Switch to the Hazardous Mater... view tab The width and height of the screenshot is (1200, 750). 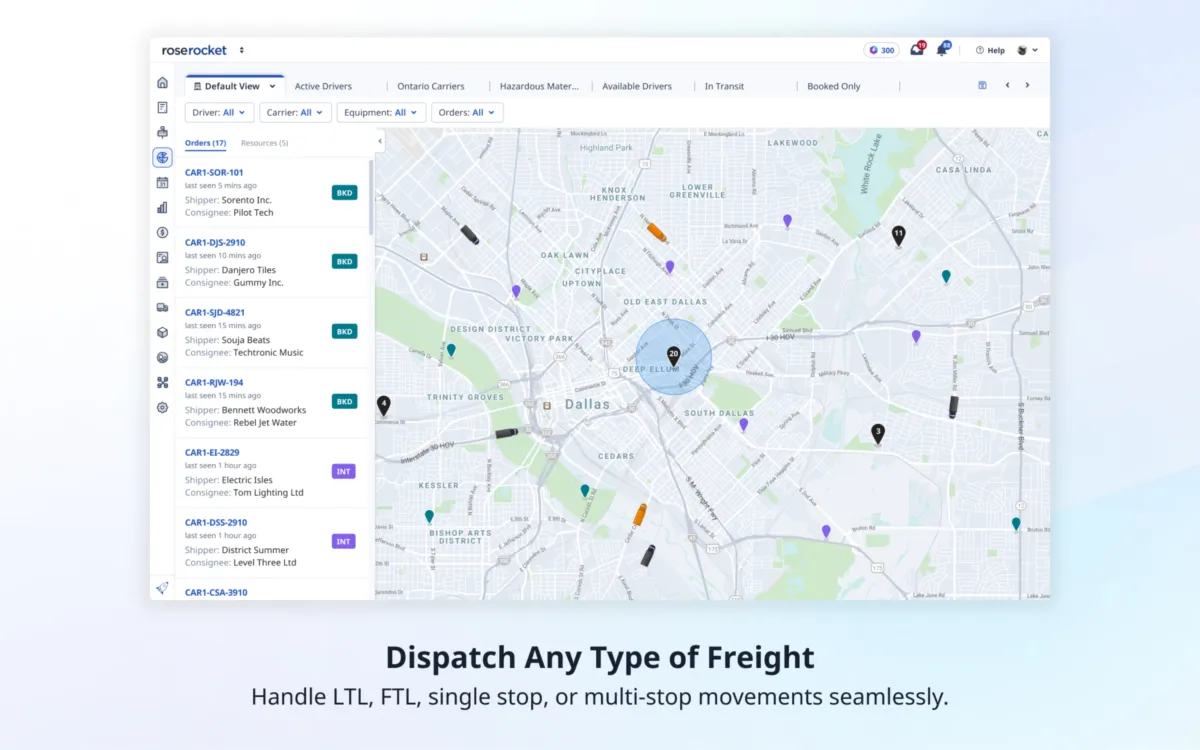coord(539,86)
